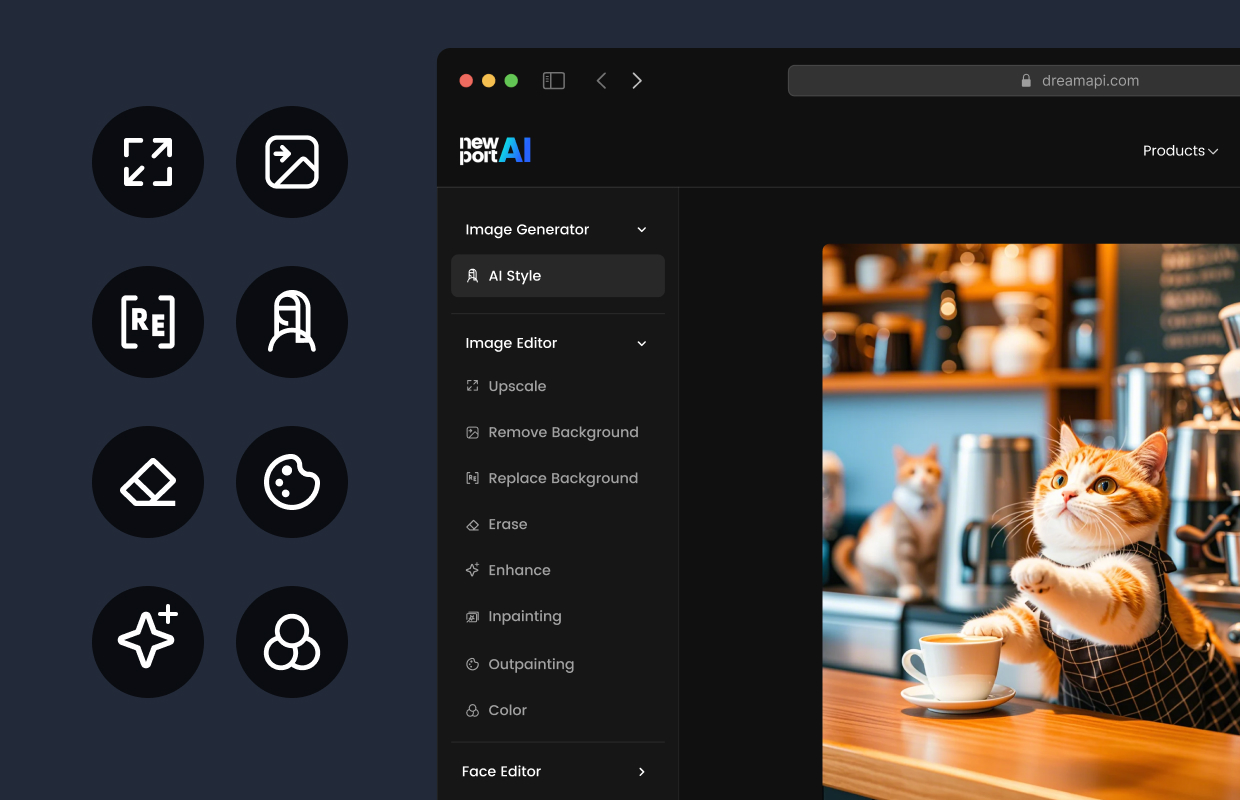Select the Upscale tool in the sidebar

tap(517, 386)
